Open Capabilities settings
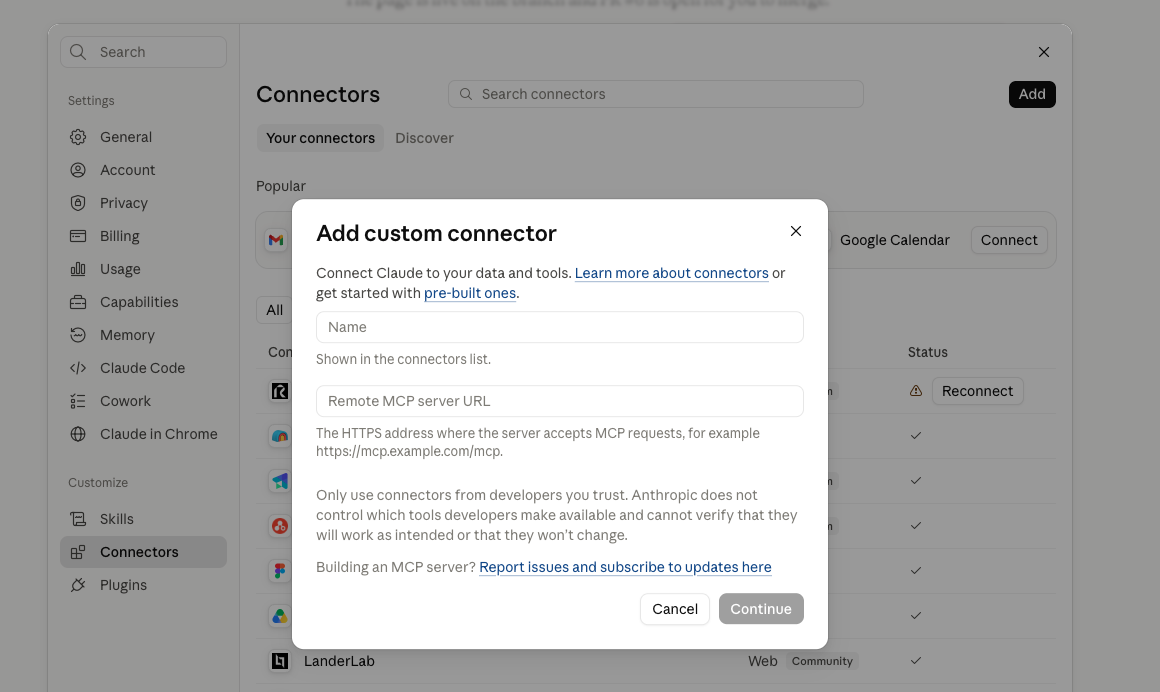 [x=144, y=302]
